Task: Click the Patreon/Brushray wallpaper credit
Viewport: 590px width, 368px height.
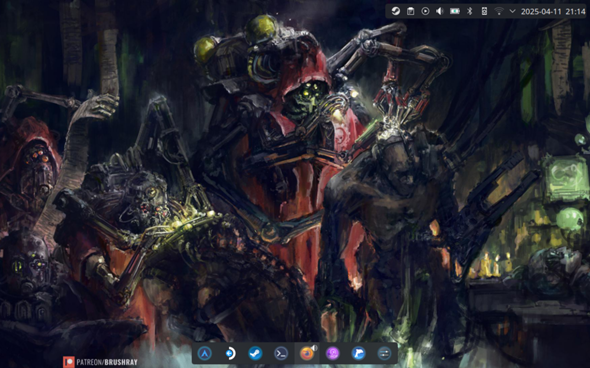Action: pos(100,362)
